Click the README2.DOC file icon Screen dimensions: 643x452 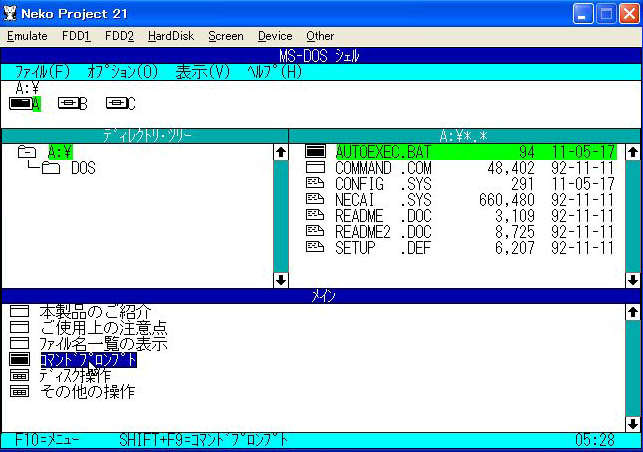(x=315, y=231)
